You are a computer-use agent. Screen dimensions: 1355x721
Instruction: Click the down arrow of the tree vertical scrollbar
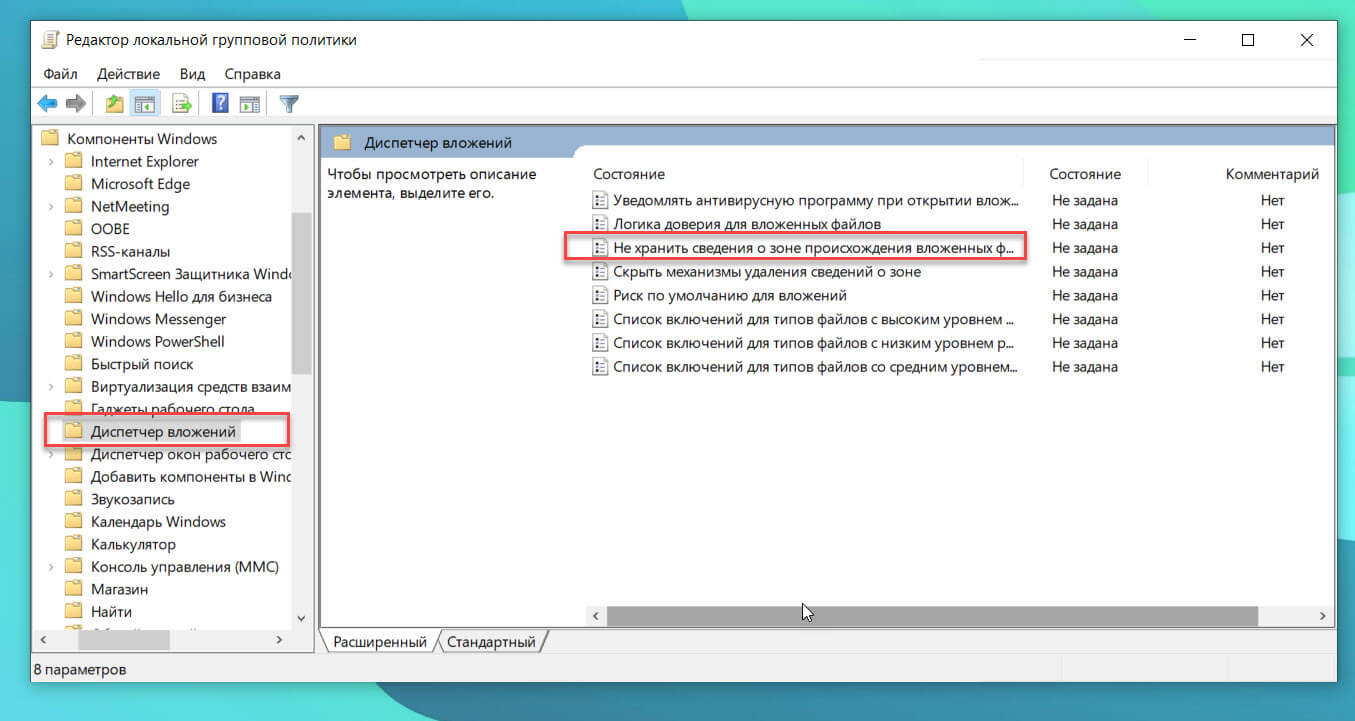point(301,619)
